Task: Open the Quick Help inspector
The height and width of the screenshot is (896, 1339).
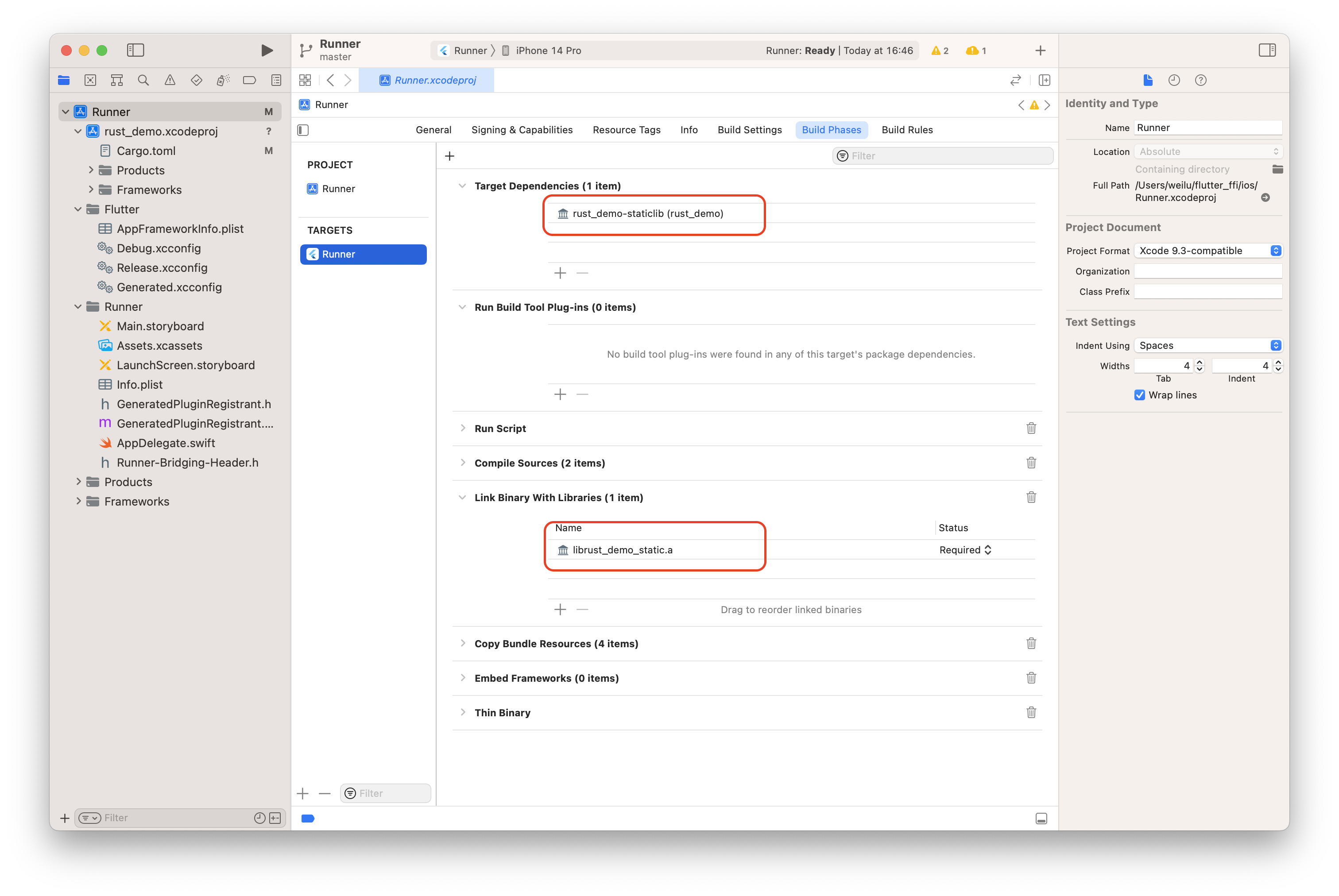Action: [1200, 80]
